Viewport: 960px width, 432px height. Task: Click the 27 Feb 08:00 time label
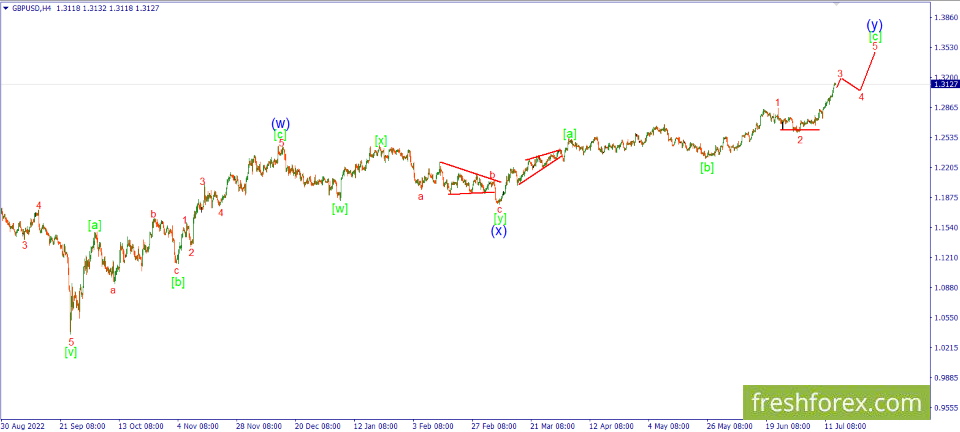pos(493,425)
